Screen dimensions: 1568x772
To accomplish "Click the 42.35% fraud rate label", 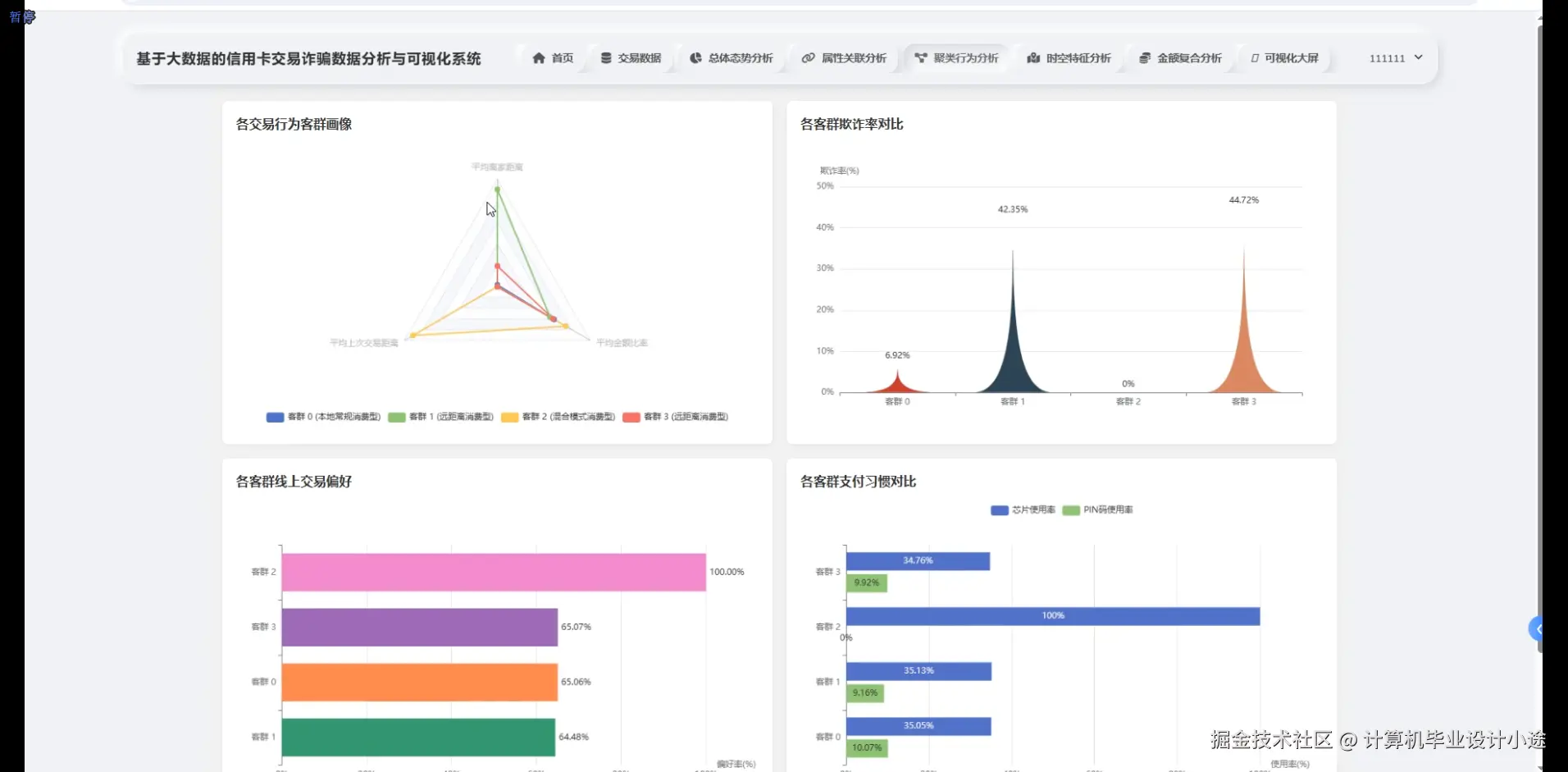I will click(x=1013, y=210).
